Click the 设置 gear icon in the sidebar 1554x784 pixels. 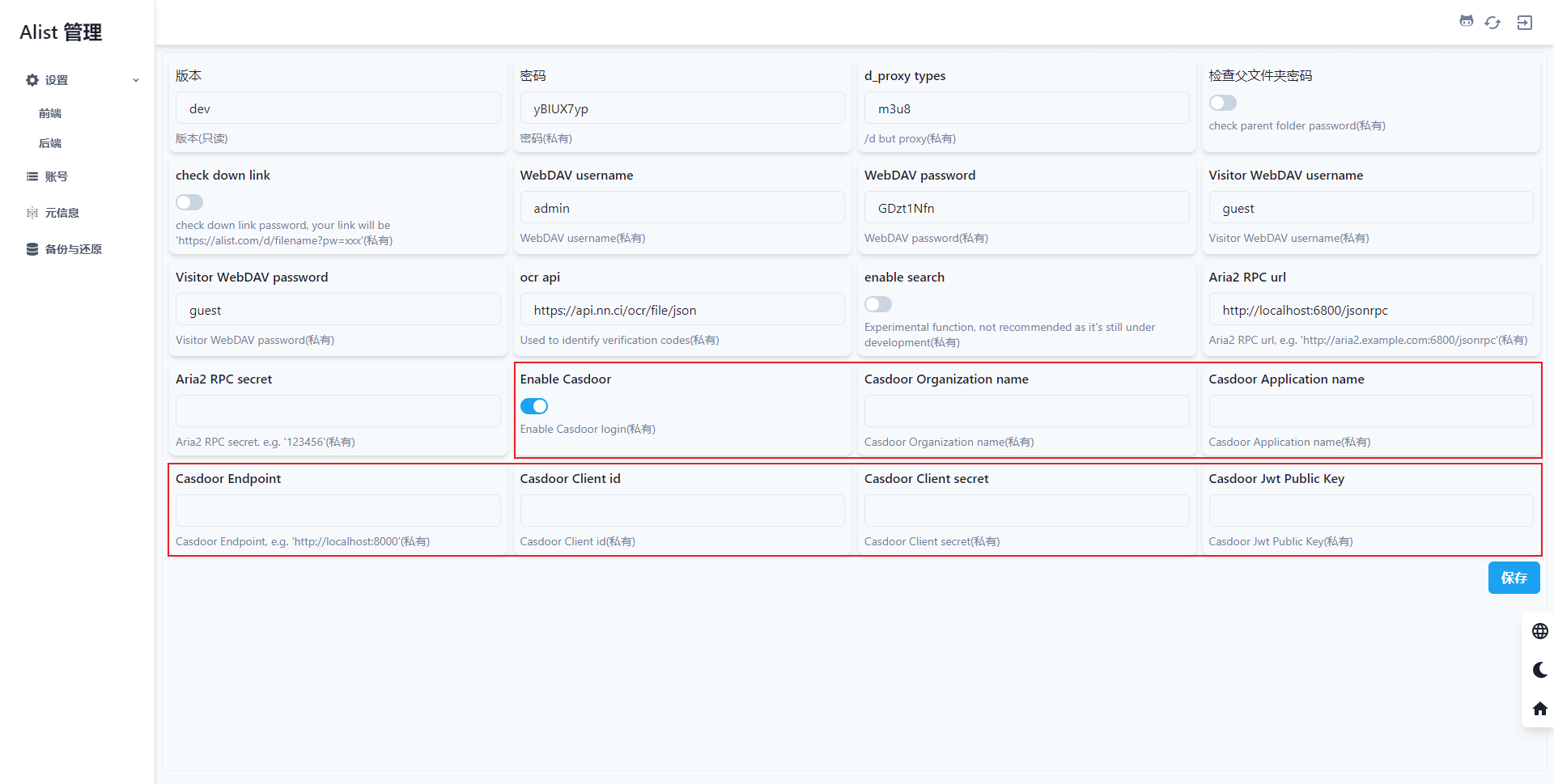click(32, 79)
